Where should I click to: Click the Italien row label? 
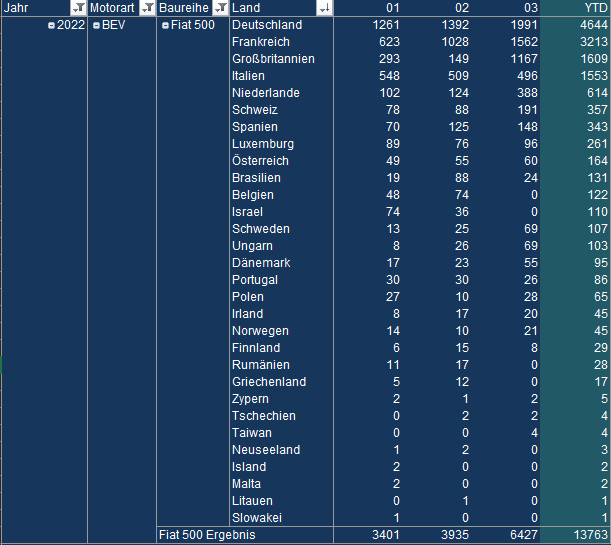pyautogui.click(x=250, y=76)
